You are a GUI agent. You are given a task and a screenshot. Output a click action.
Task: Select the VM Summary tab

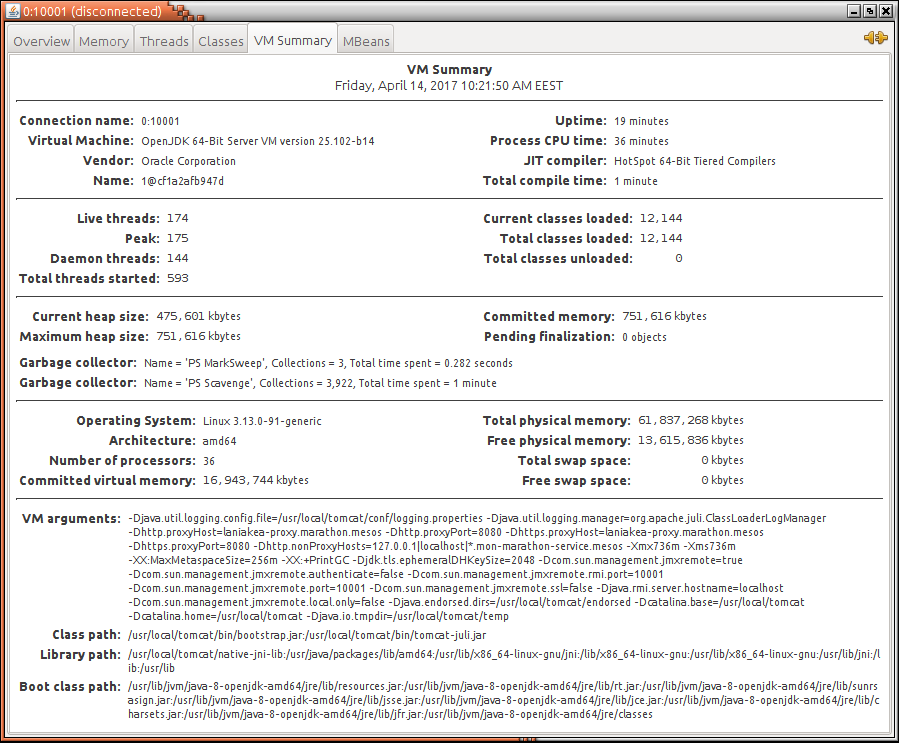click(x=292, y=41)
